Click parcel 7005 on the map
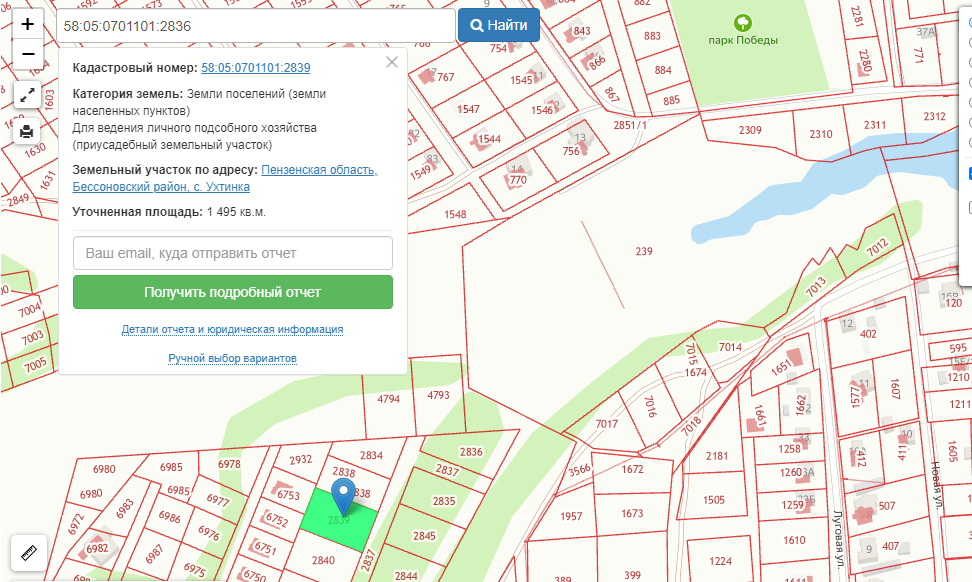Screen dimensions: 972x582 pos(35,364)
